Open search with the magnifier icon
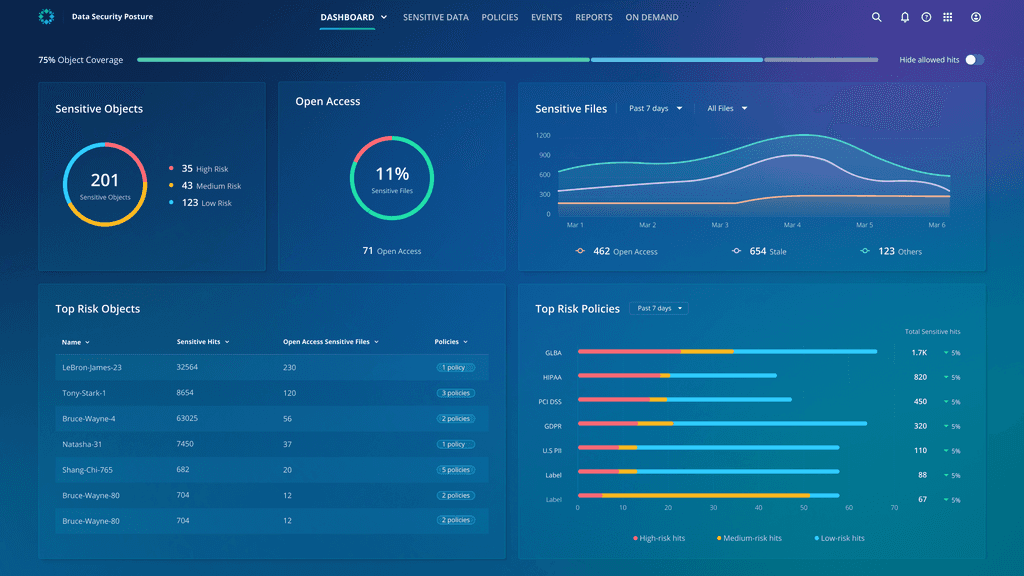The height and width of the screenshot is (576, 1024). [x=876, y=18]
